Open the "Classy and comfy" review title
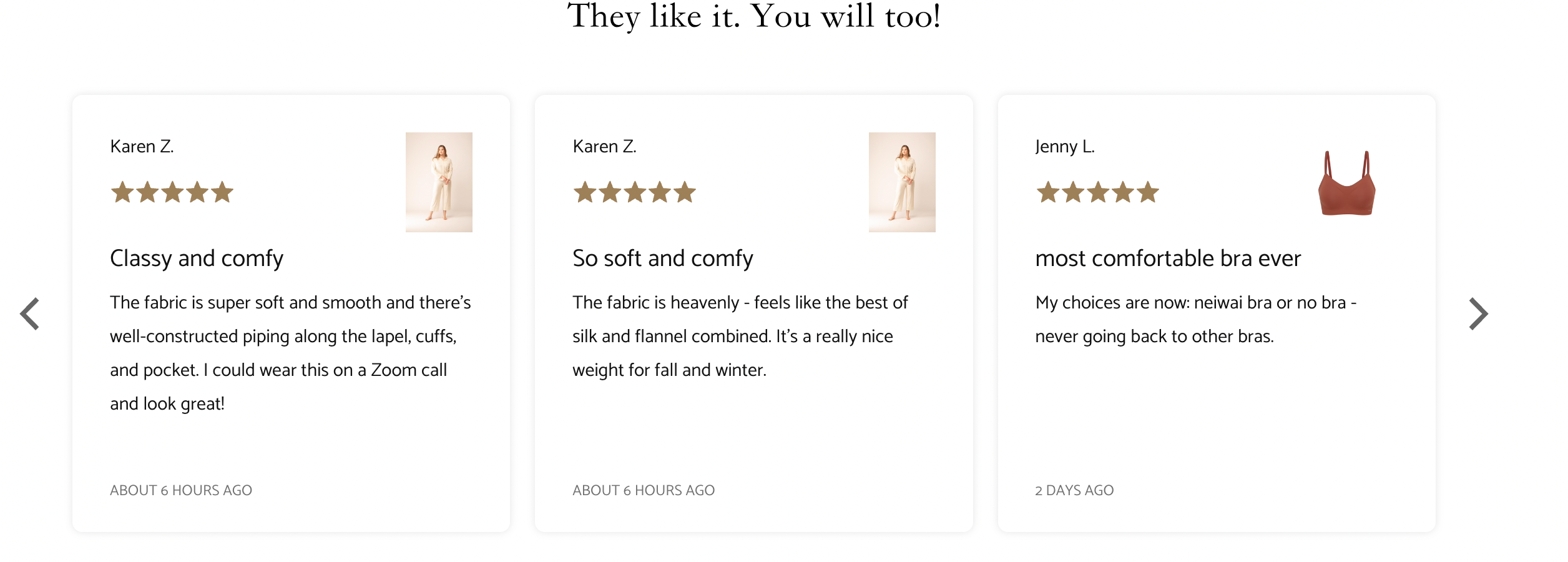The height and width of the screenshot is (562, 1568). tap(197, 259)
